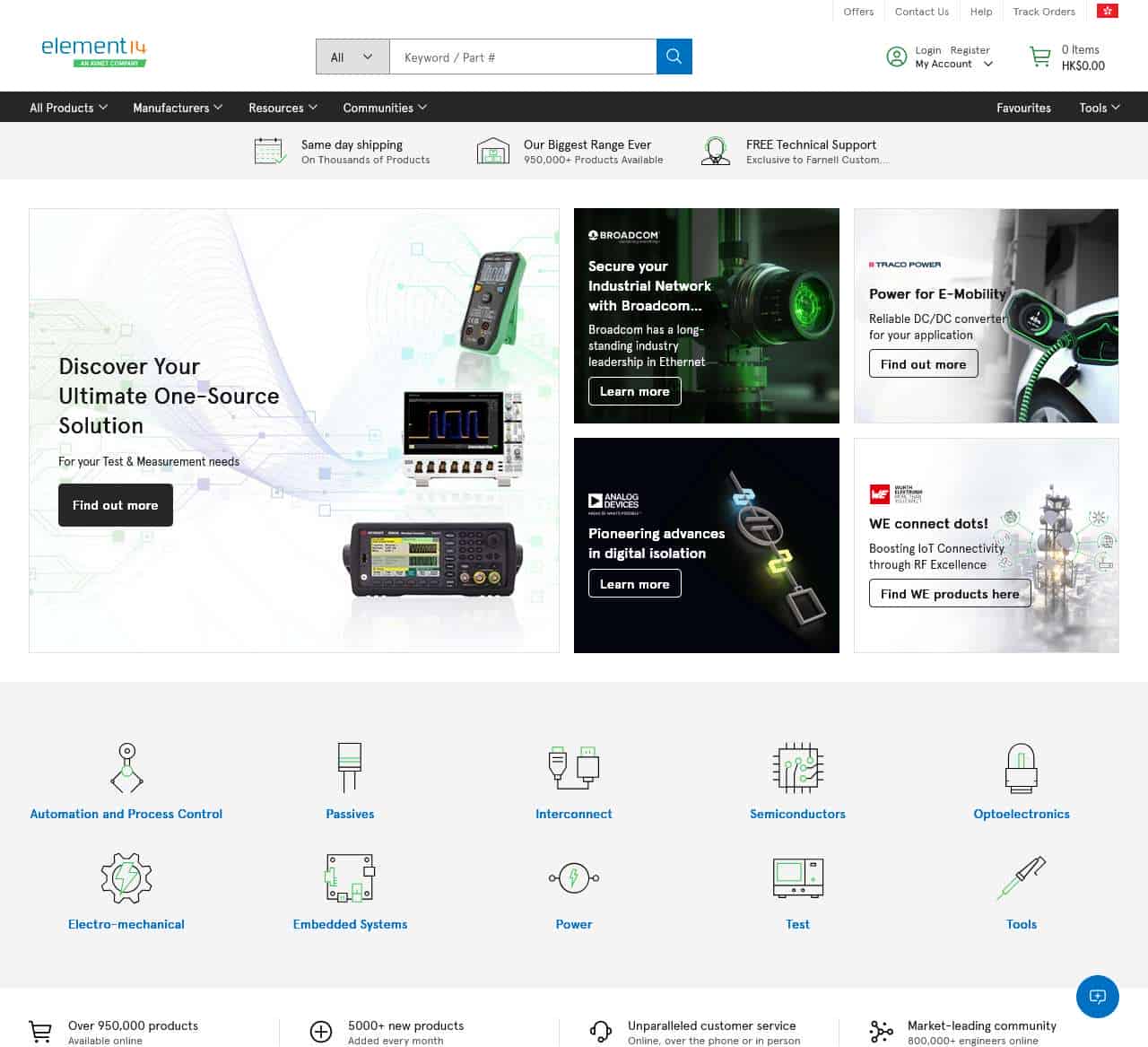Click the Test oscilloscope icon
This screenshot has height=1047, width=1148.
tap(797, 878)
